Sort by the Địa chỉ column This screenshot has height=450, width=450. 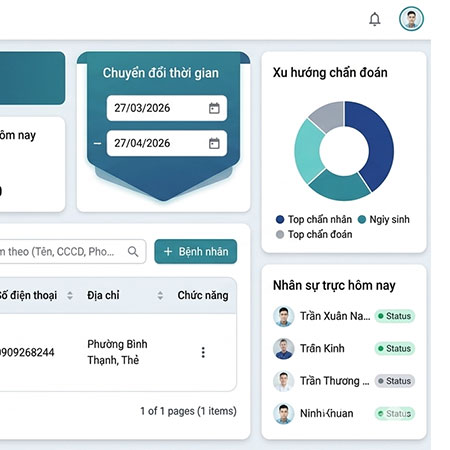coord(160,295)
